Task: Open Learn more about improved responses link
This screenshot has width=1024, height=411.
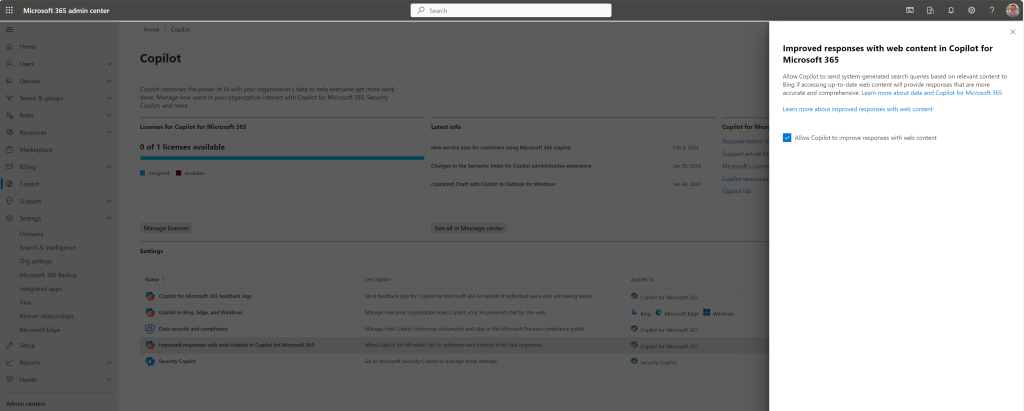Action: 857,108
